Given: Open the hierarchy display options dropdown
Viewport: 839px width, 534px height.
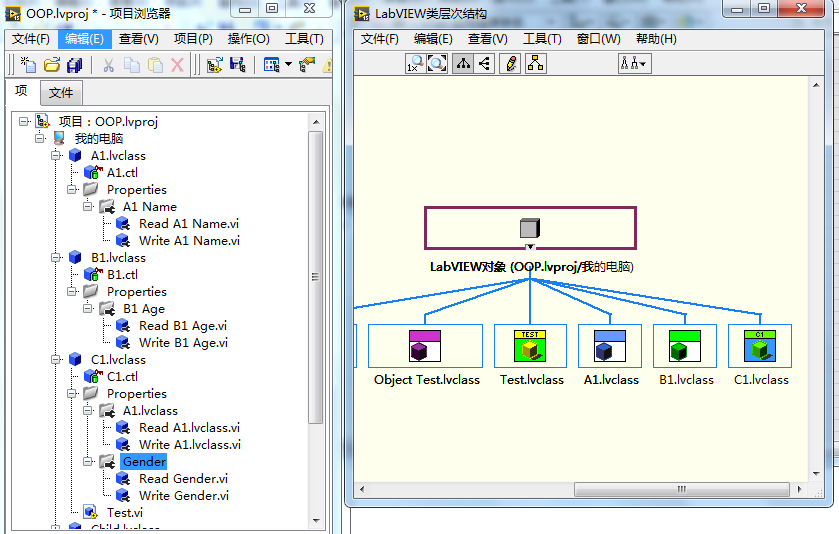Looking at the screenshot, I should pyautogui.click(x=635, y=64).
